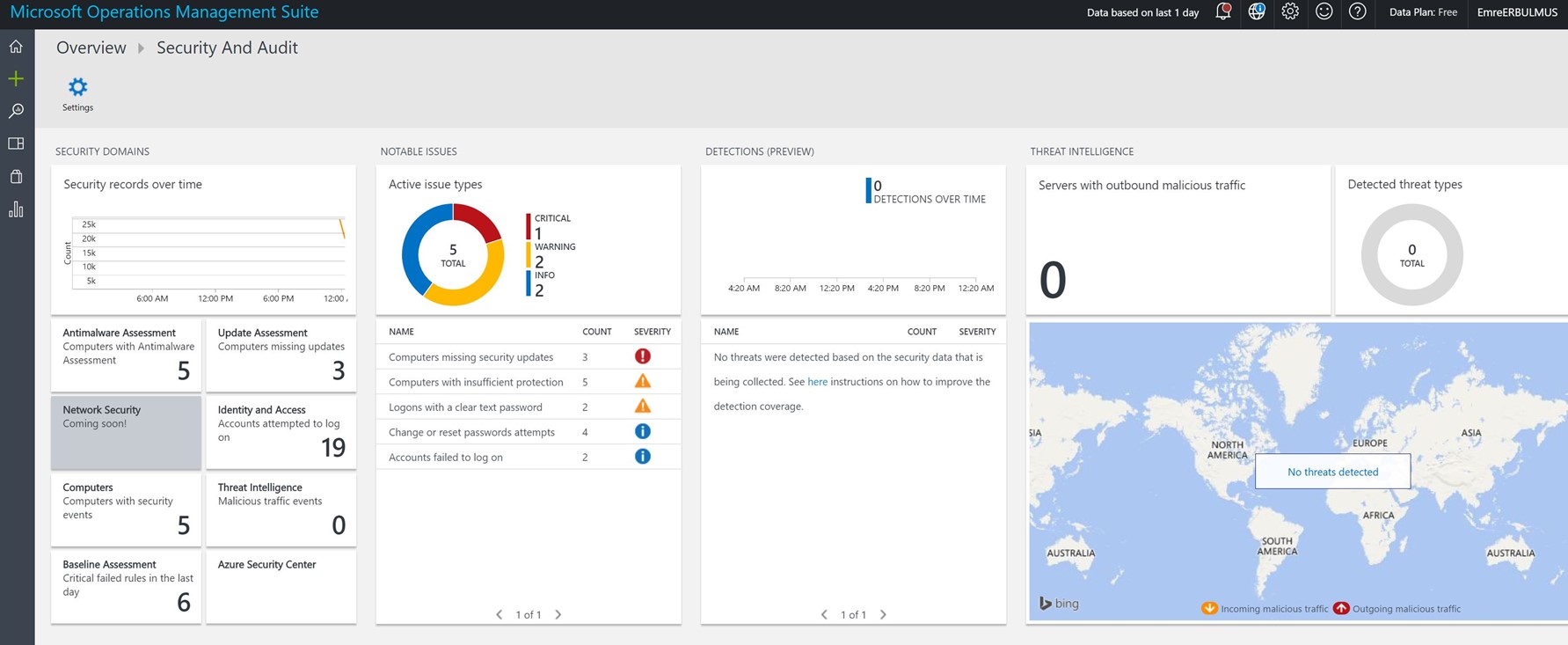
Task: Click info icon for Accounts failed to log on
Action: (x=643, y=457)
